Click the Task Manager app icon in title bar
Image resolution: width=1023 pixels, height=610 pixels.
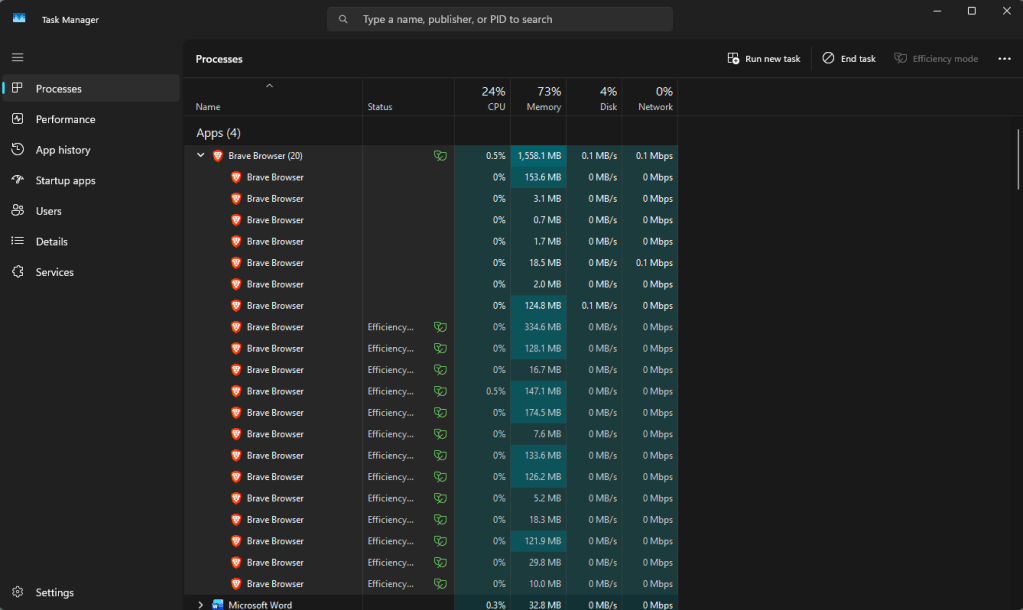click(19, 18)
